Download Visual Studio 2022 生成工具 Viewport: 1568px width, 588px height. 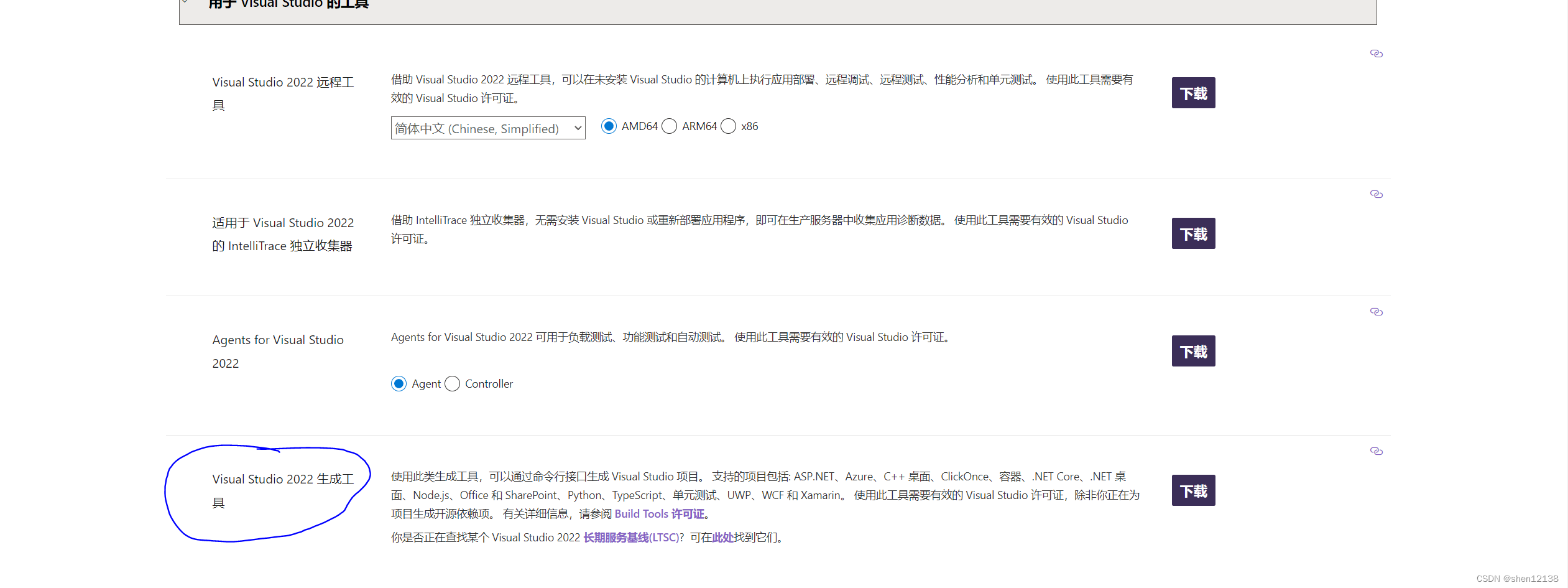(1193, 490)
